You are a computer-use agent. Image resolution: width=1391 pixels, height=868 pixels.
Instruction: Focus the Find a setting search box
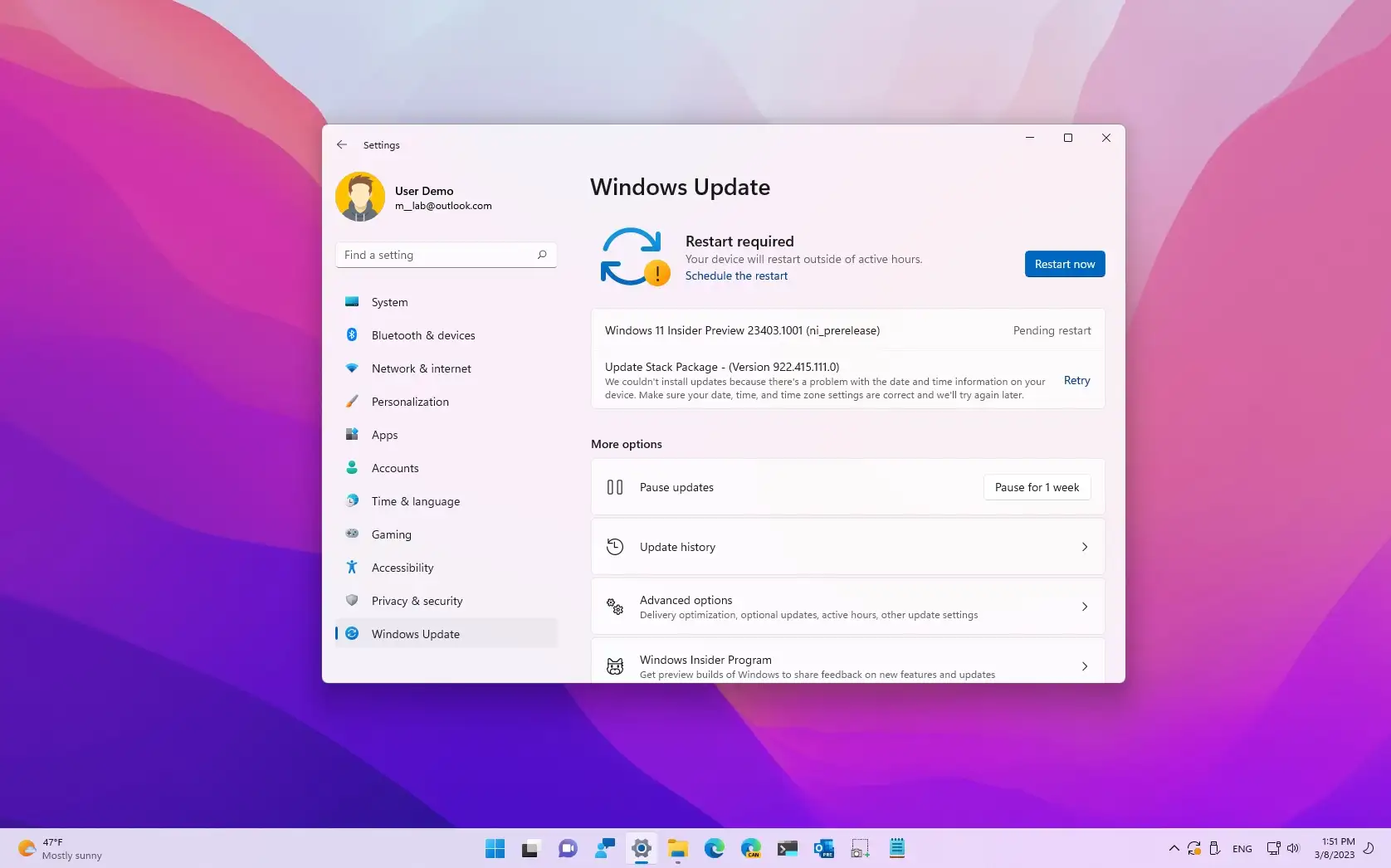tap(446, 255)
